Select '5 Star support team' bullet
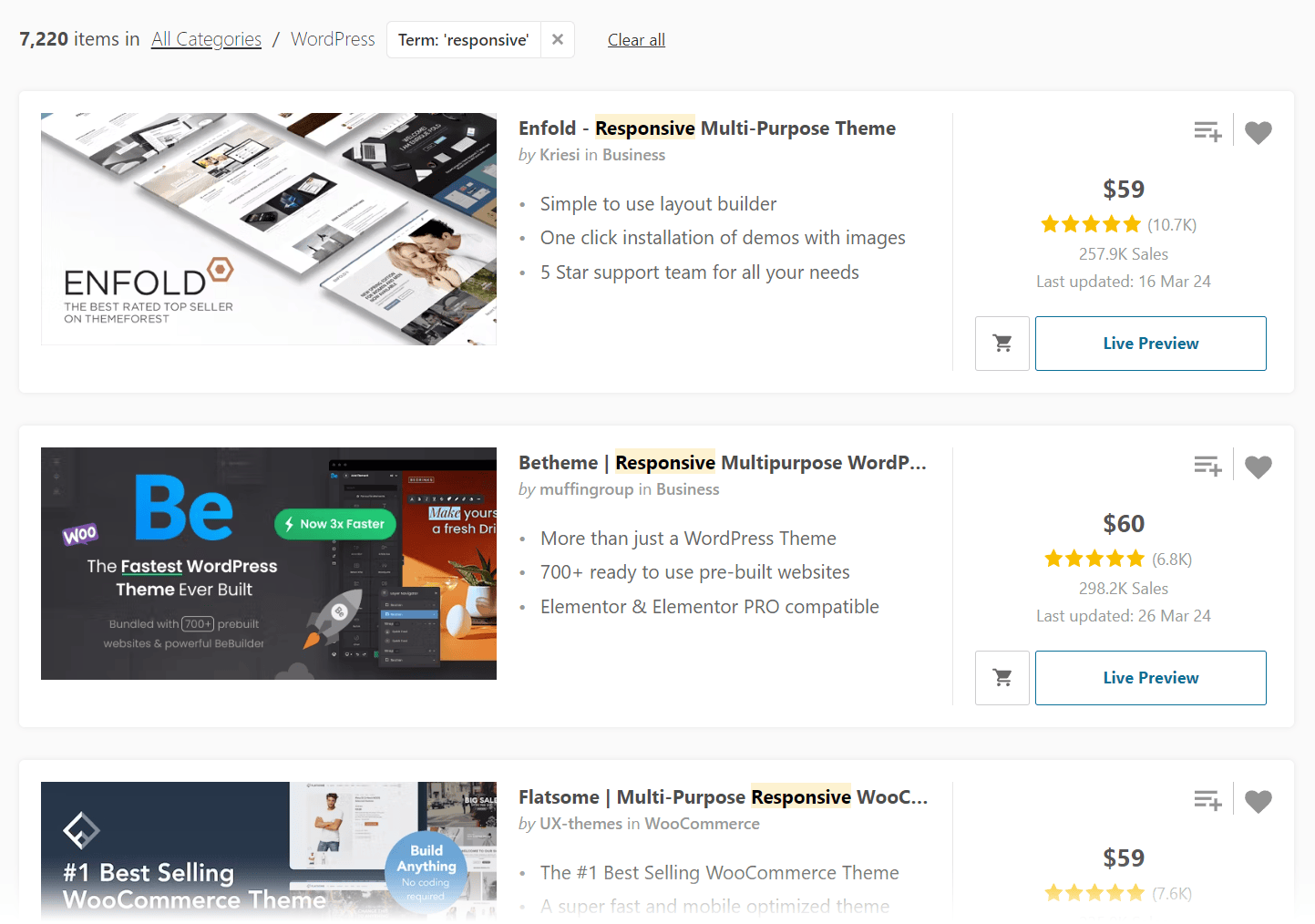The height and width of the screenshot is (924, 1315). [699, 272]
